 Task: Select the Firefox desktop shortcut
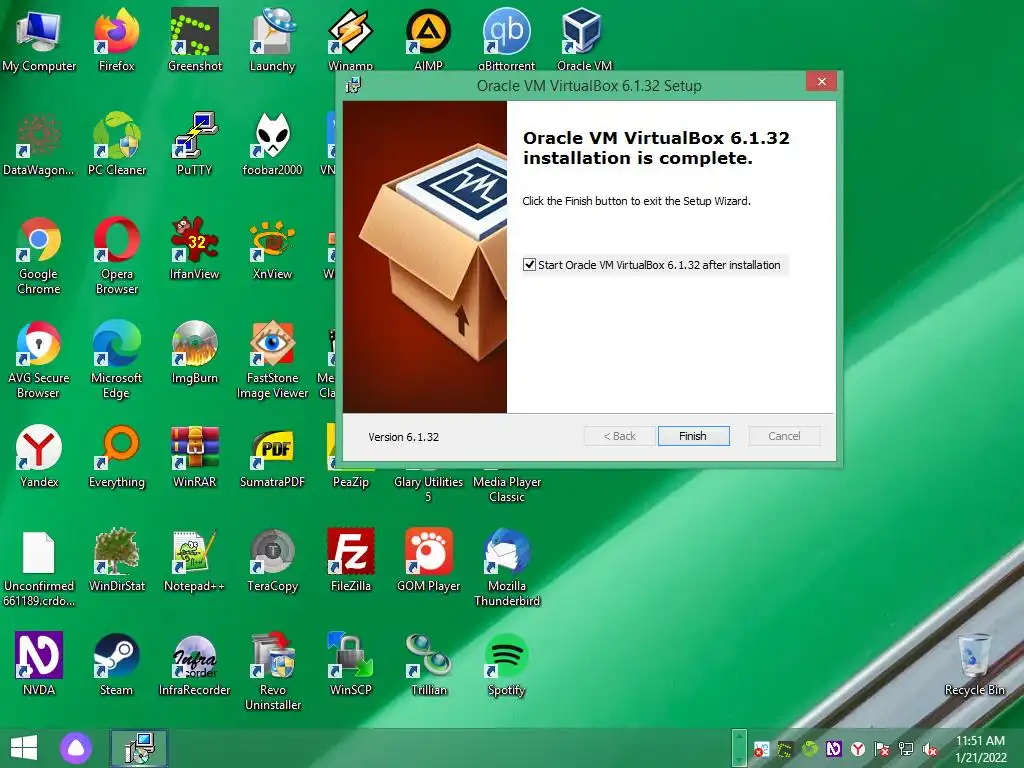coord(116,41)
